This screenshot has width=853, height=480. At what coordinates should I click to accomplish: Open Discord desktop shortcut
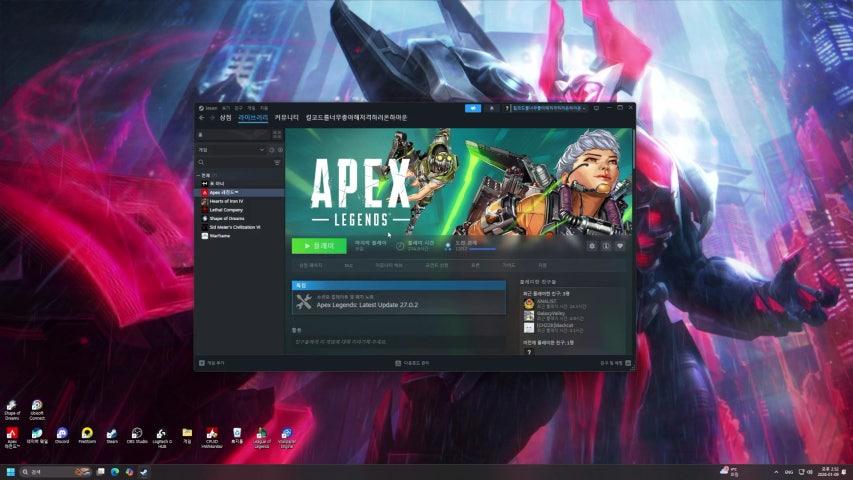tap(62, 436)
